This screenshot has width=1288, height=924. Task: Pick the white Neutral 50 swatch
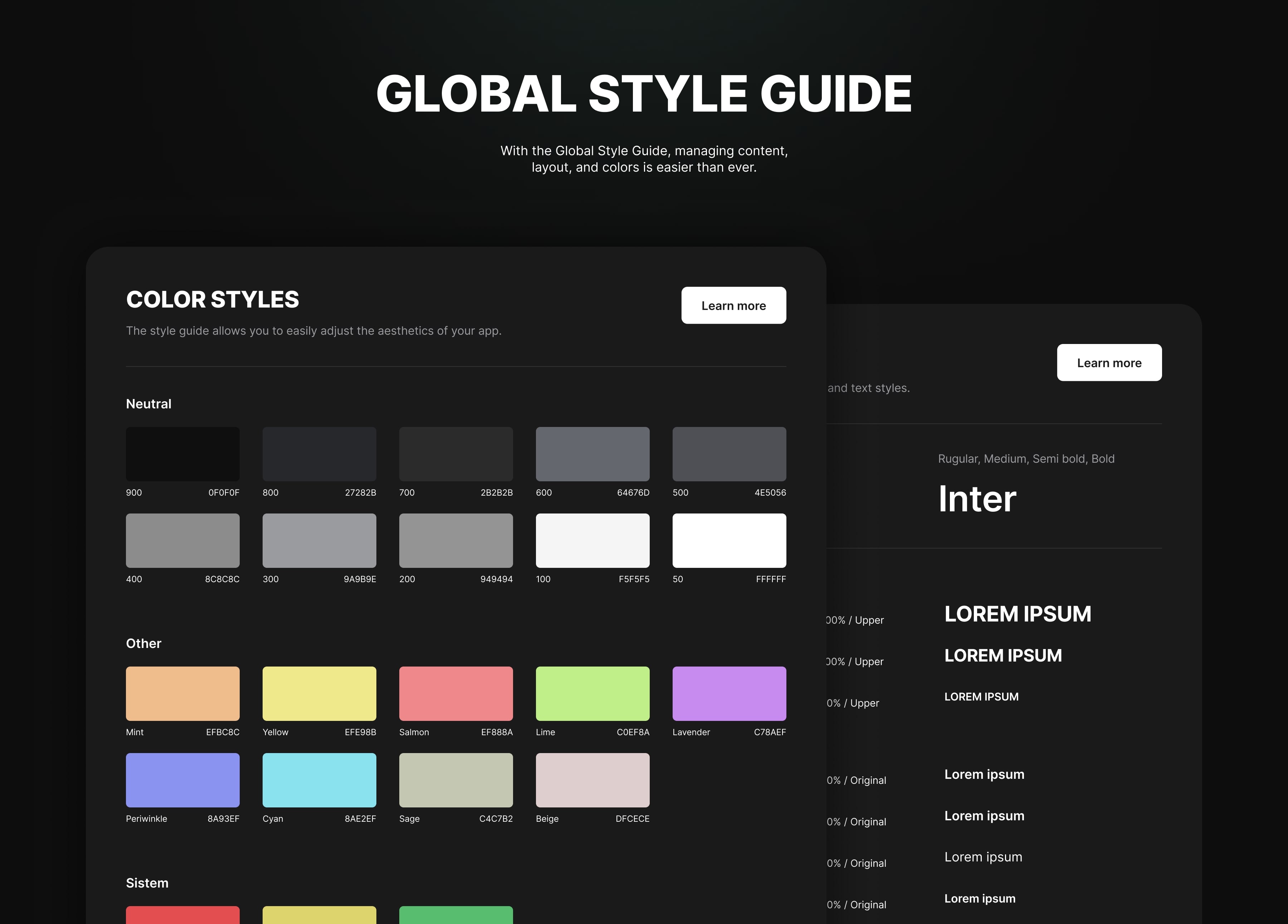pos(729,540)
